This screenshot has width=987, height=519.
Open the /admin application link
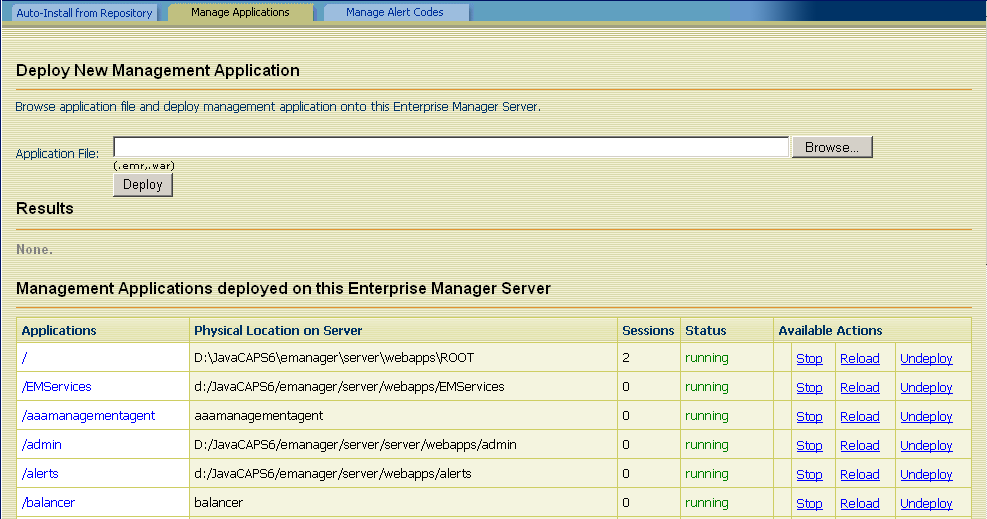[42, 445]
